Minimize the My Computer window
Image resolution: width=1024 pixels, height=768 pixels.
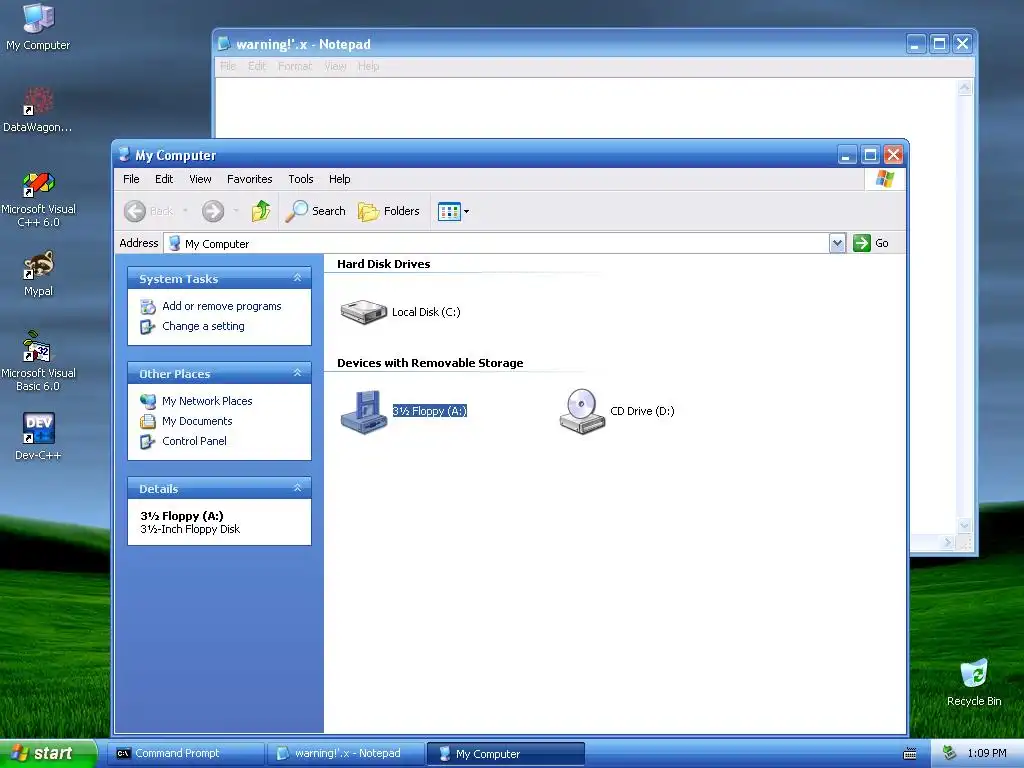tap(846, 155)
